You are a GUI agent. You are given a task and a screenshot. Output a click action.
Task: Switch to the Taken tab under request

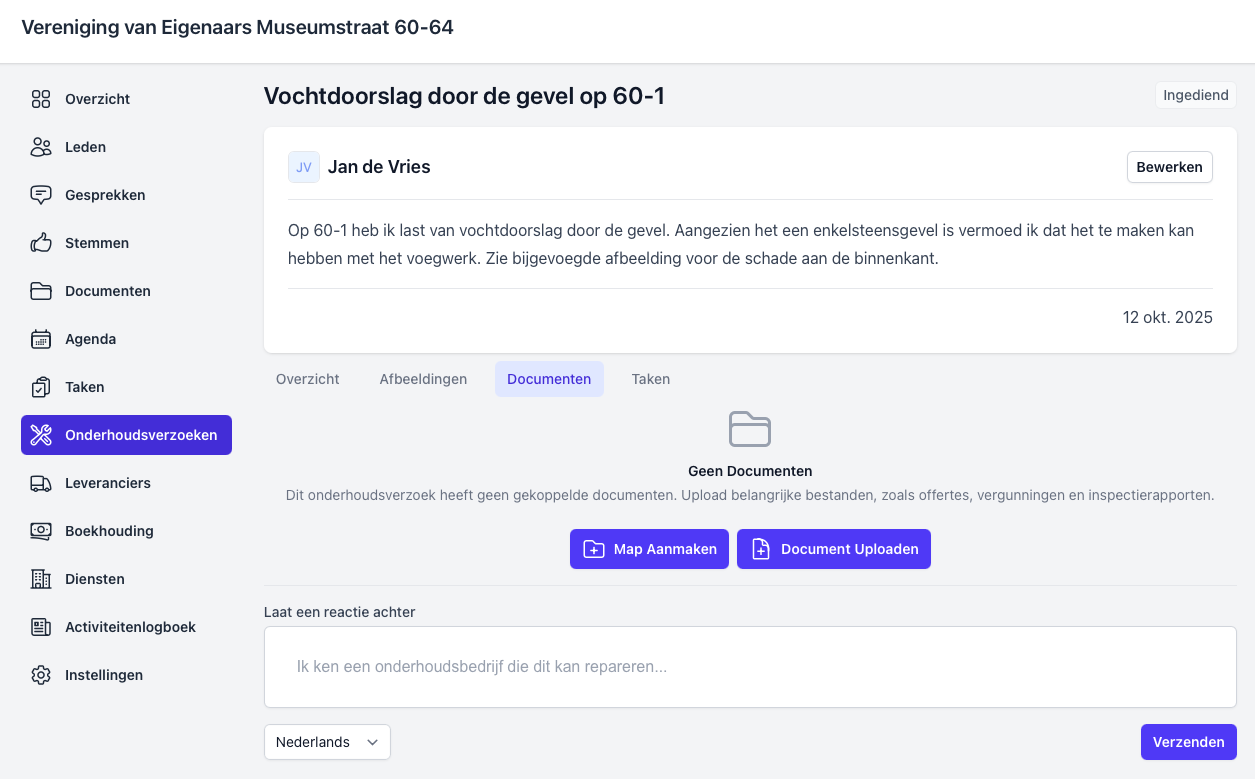coord(650,379)
